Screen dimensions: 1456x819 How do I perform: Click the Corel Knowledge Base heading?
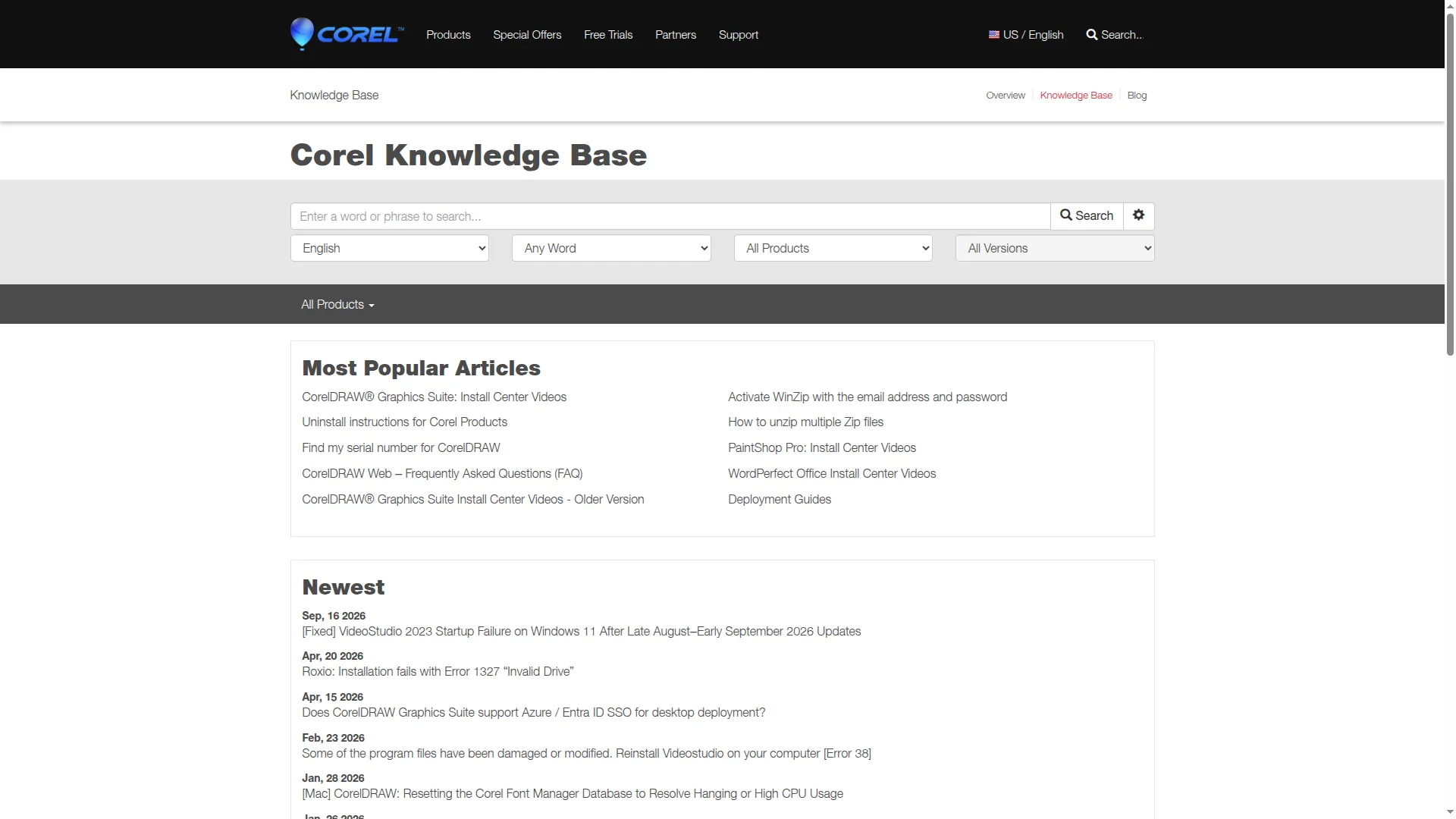coord(469,155)
